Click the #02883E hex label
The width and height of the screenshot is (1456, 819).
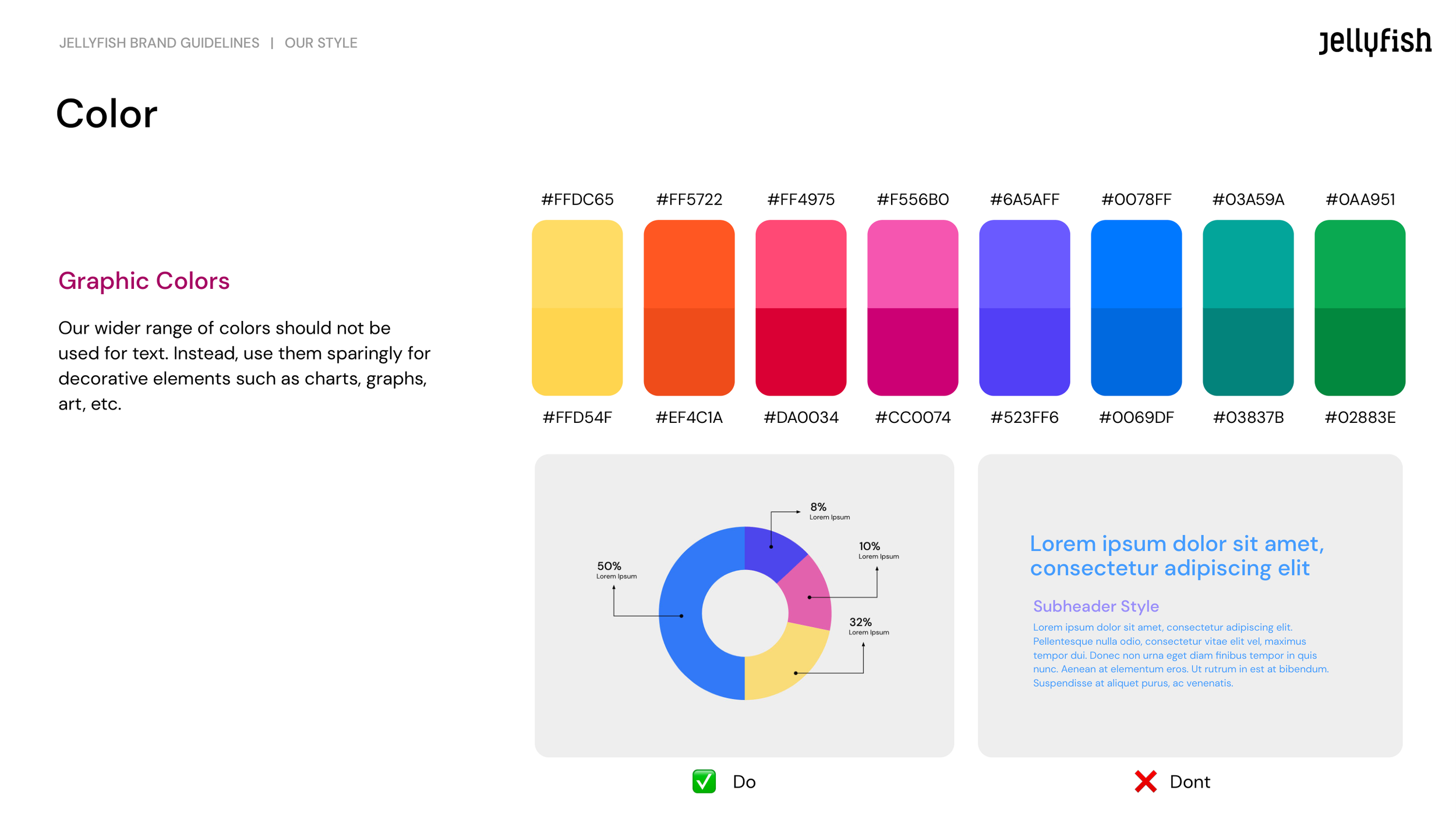pyautogui.click(x=1360, y=418)
